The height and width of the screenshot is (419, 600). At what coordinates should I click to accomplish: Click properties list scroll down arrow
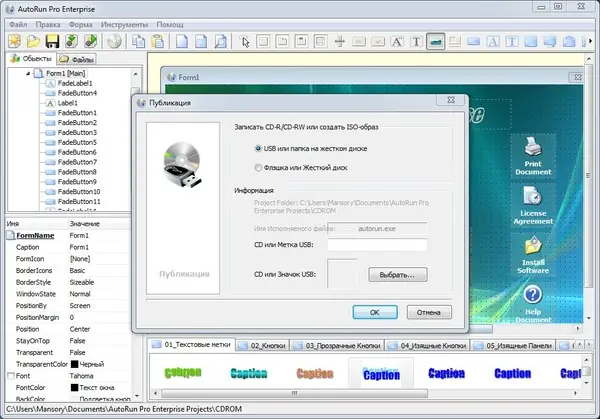click(137, 396)
